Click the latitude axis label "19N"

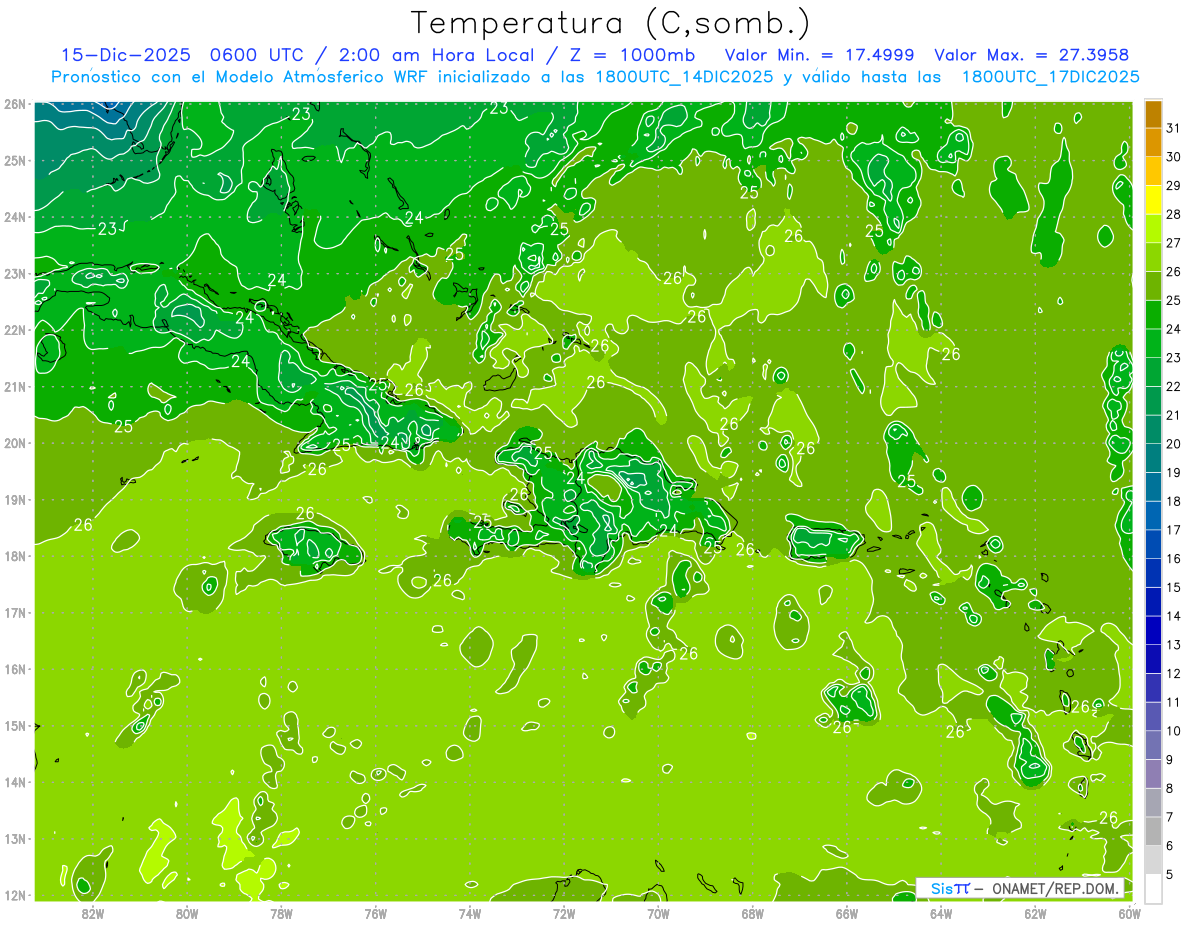(x=14, y=499)
